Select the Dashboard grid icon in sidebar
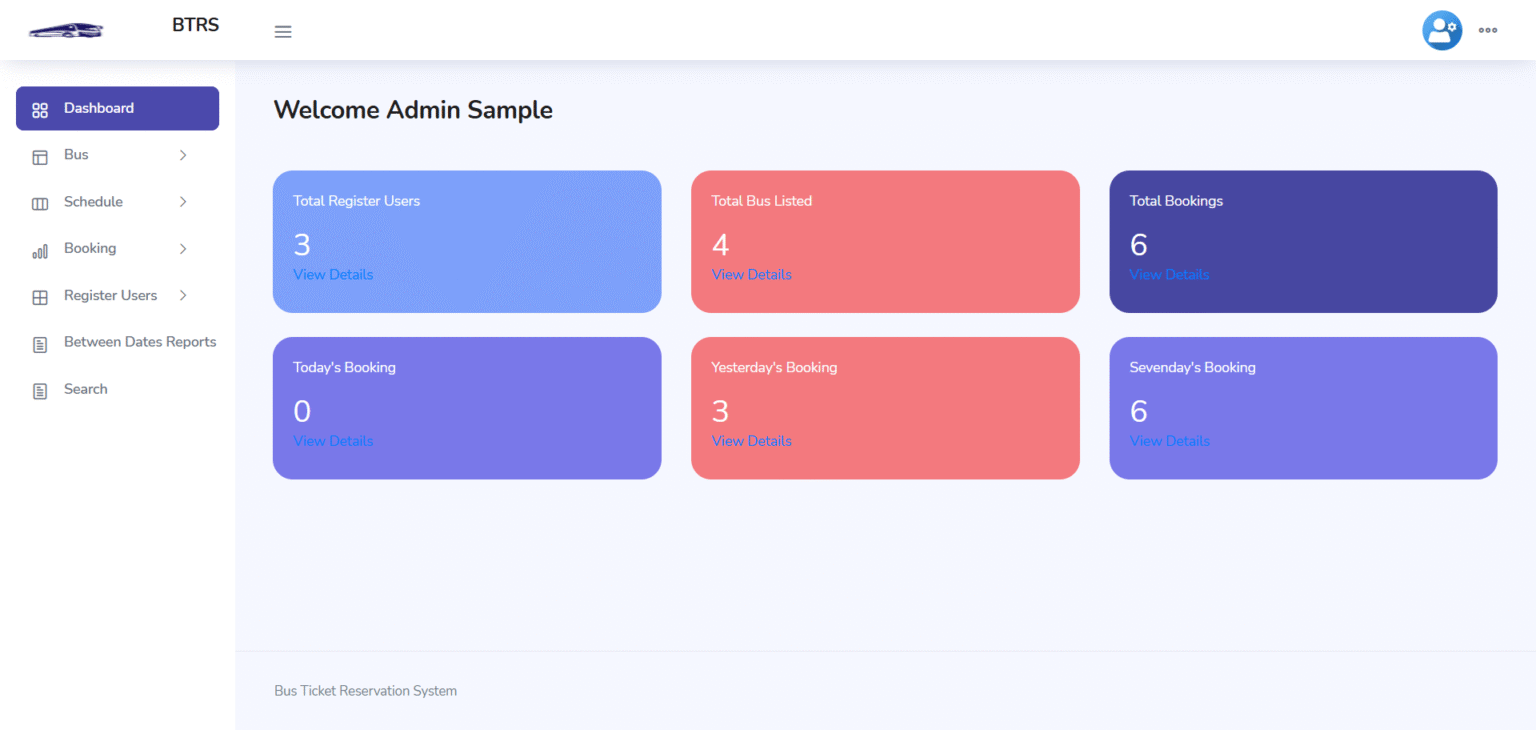Image resolution: width=1536 pixels, height=730 pixels. (x=40, y=108)
